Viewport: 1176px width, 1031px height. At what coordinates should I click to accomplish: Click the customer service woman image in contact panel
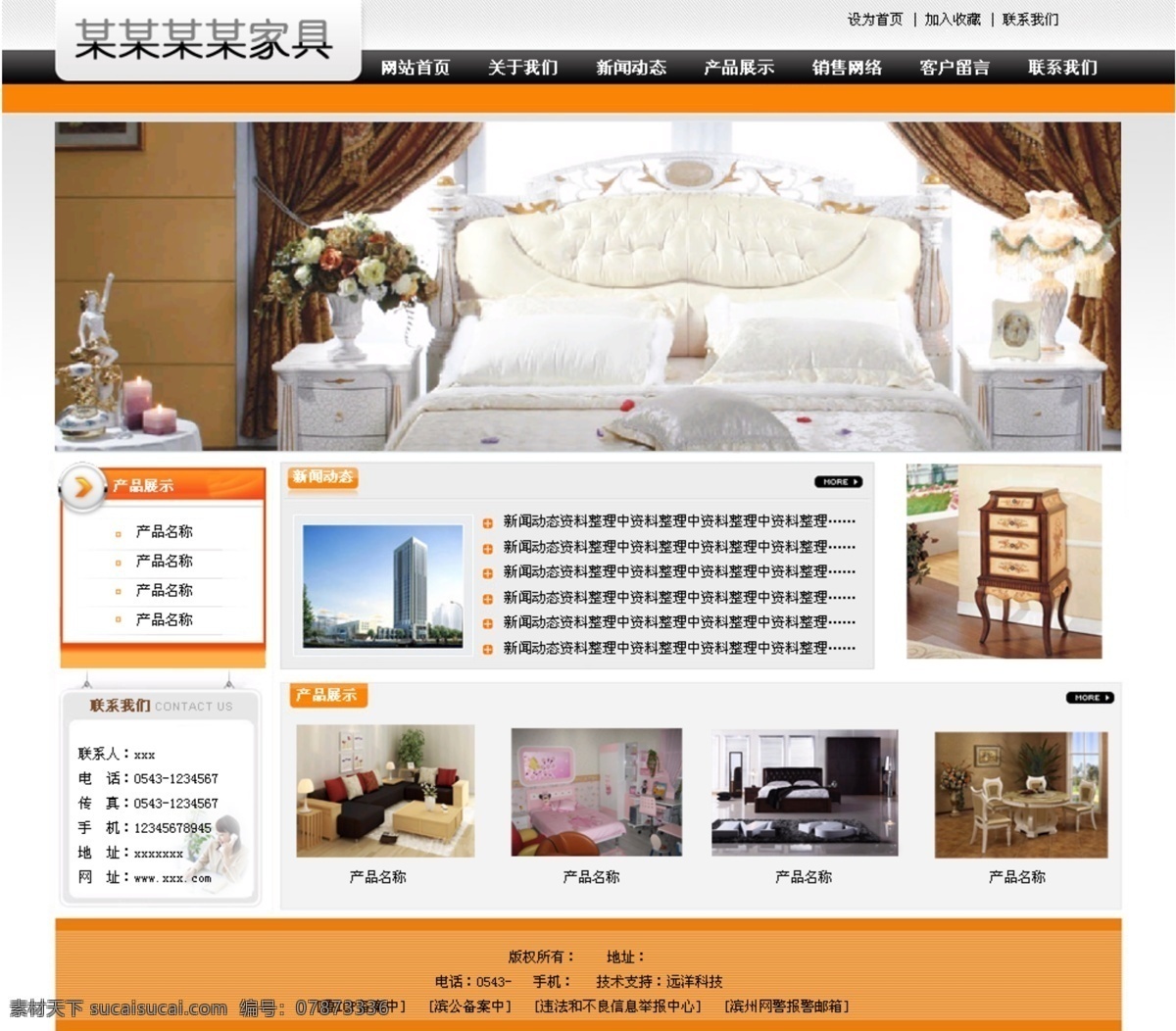[218, 853]
